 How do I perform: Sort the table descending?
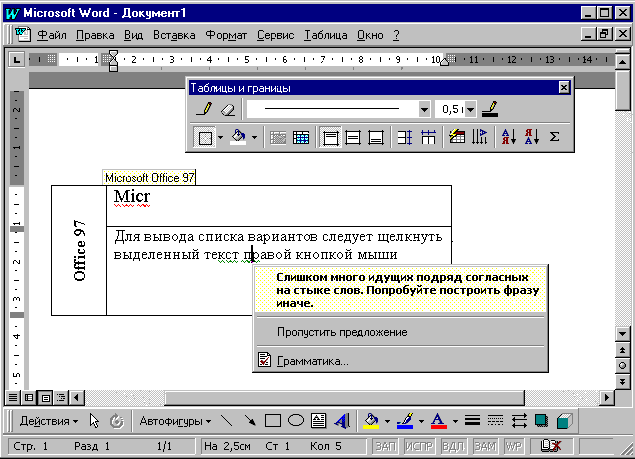click(x=532, y=138)
